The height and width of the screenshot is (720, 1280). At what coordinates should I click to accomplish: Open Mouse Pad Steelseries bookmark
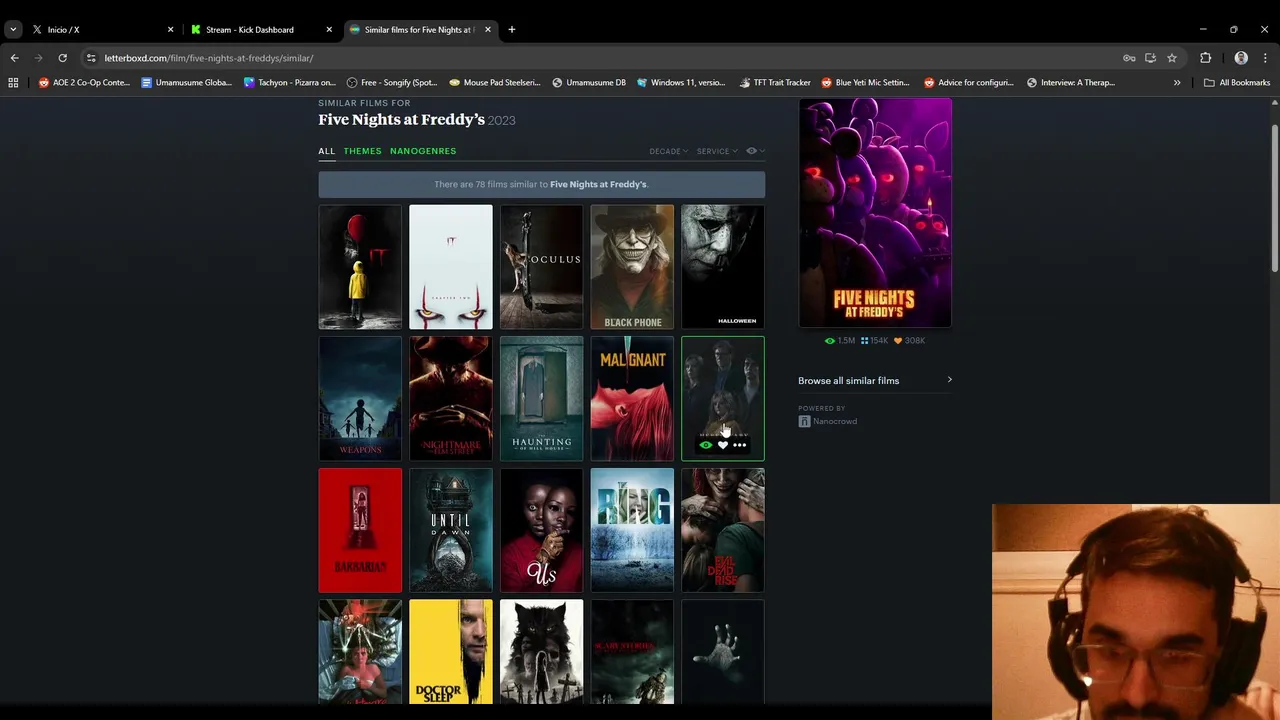pos(495,83)
